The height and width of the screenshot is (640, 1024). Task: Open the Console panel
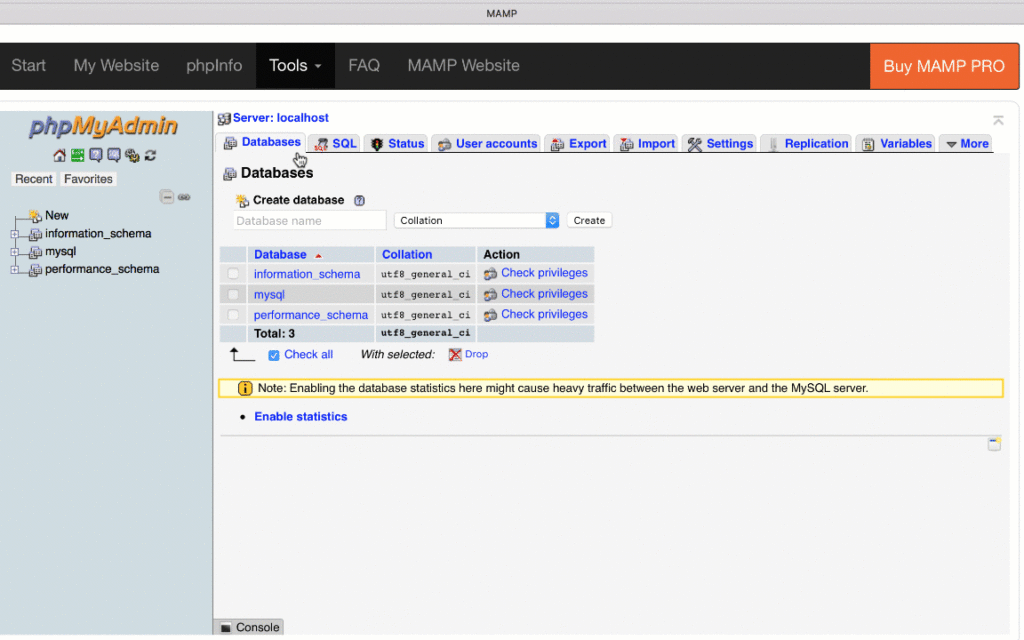pos(249,628)
